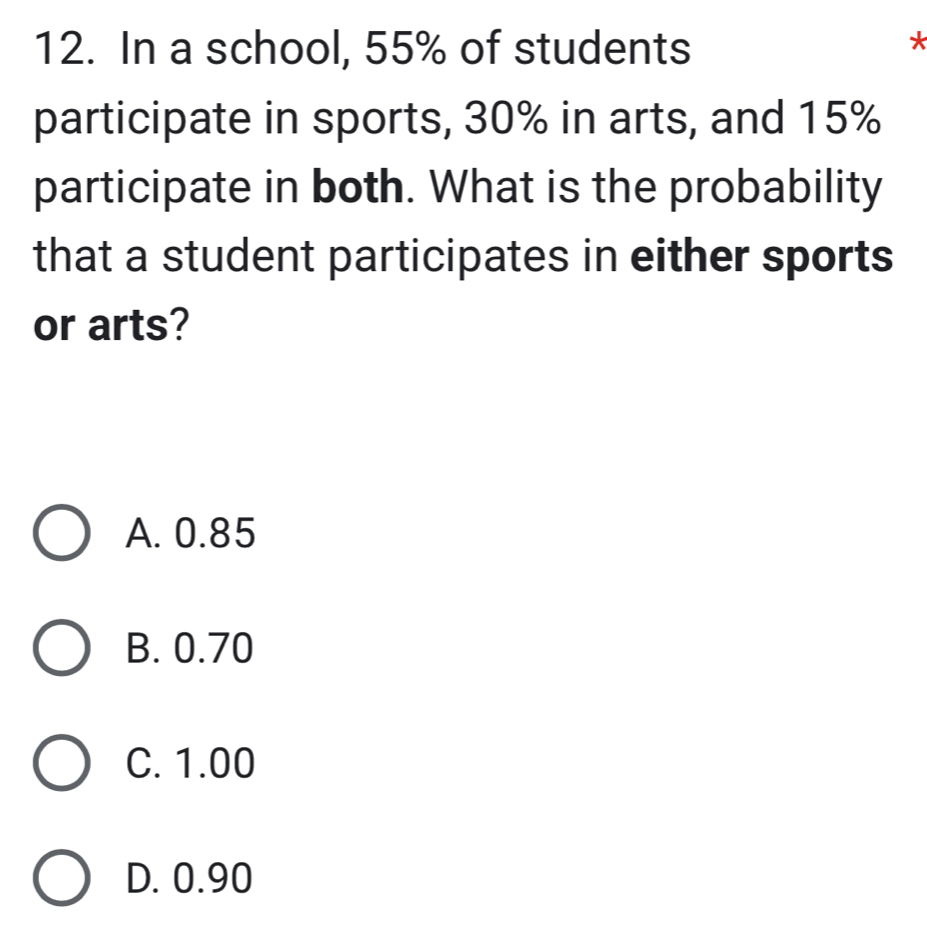927x933 pixels.
Task: Choose the radio circle beside C. 1.00
Action: 63,765
